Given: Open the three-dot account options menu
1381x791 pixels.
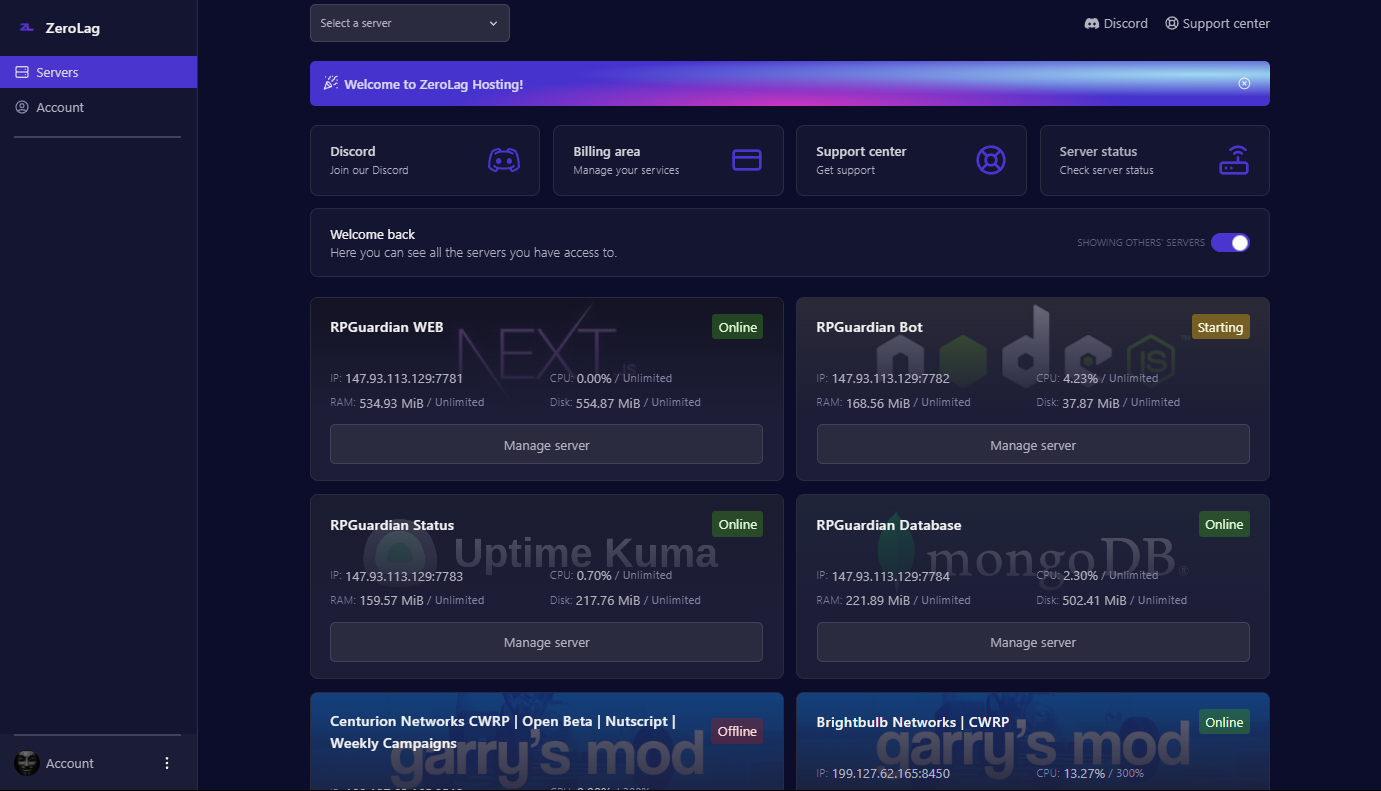Looking at the screenshot, I should click(x=167, y=763).
